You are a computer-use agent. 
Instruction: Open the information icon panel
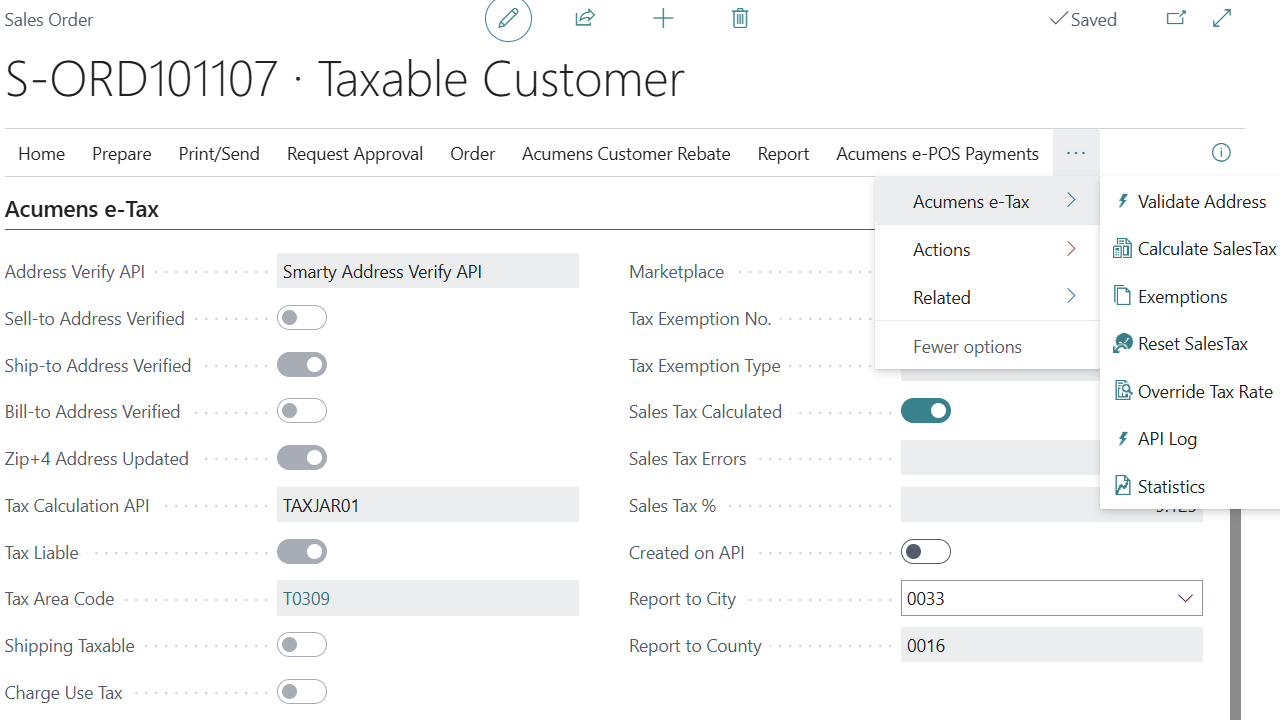[1221, 153]
